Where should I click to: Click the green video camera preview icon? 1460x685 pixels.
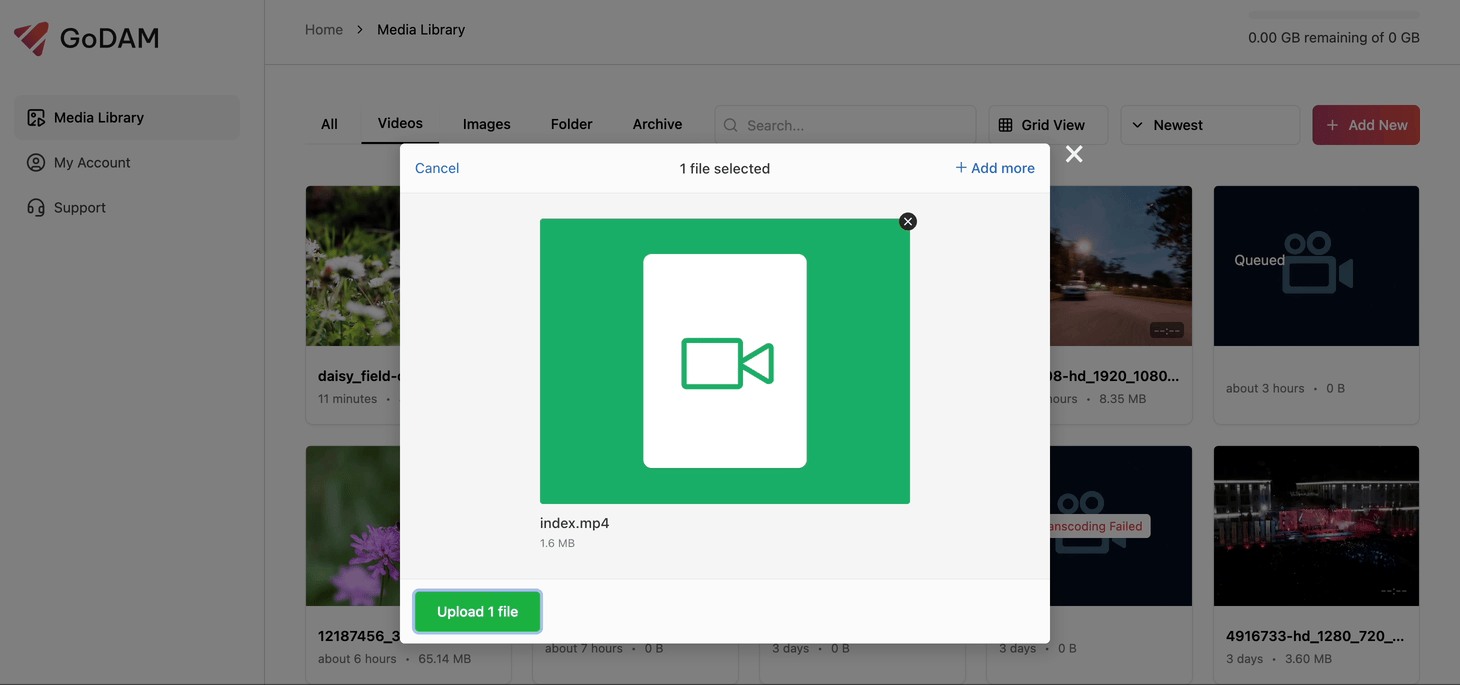726,362
